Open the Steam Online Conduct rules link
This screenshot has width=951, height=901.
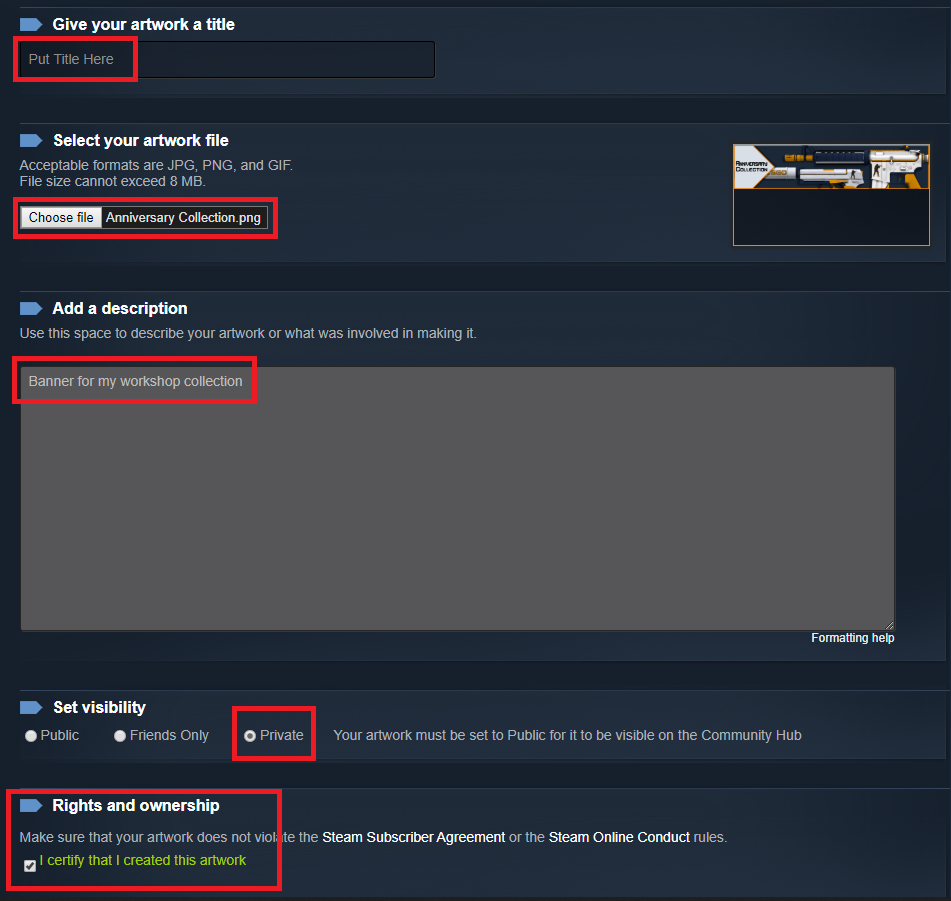pyautogui.click(x=619, y=837)
